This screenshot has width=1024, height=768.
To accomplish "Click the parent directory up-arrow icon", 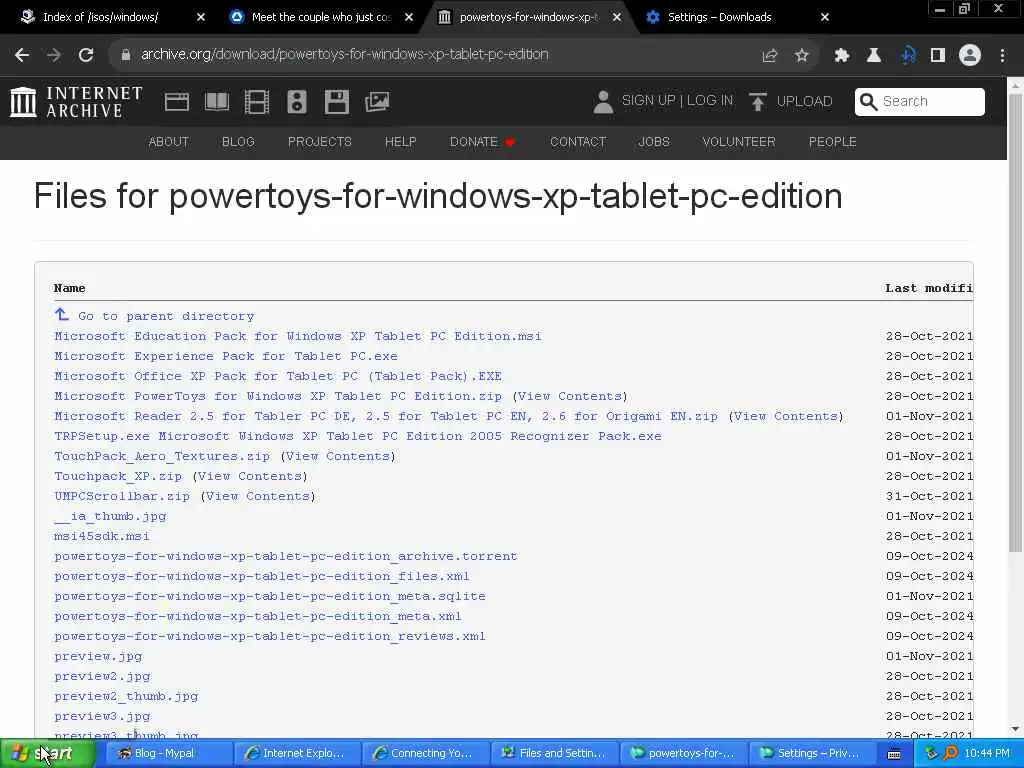I will tap(61, 315).
